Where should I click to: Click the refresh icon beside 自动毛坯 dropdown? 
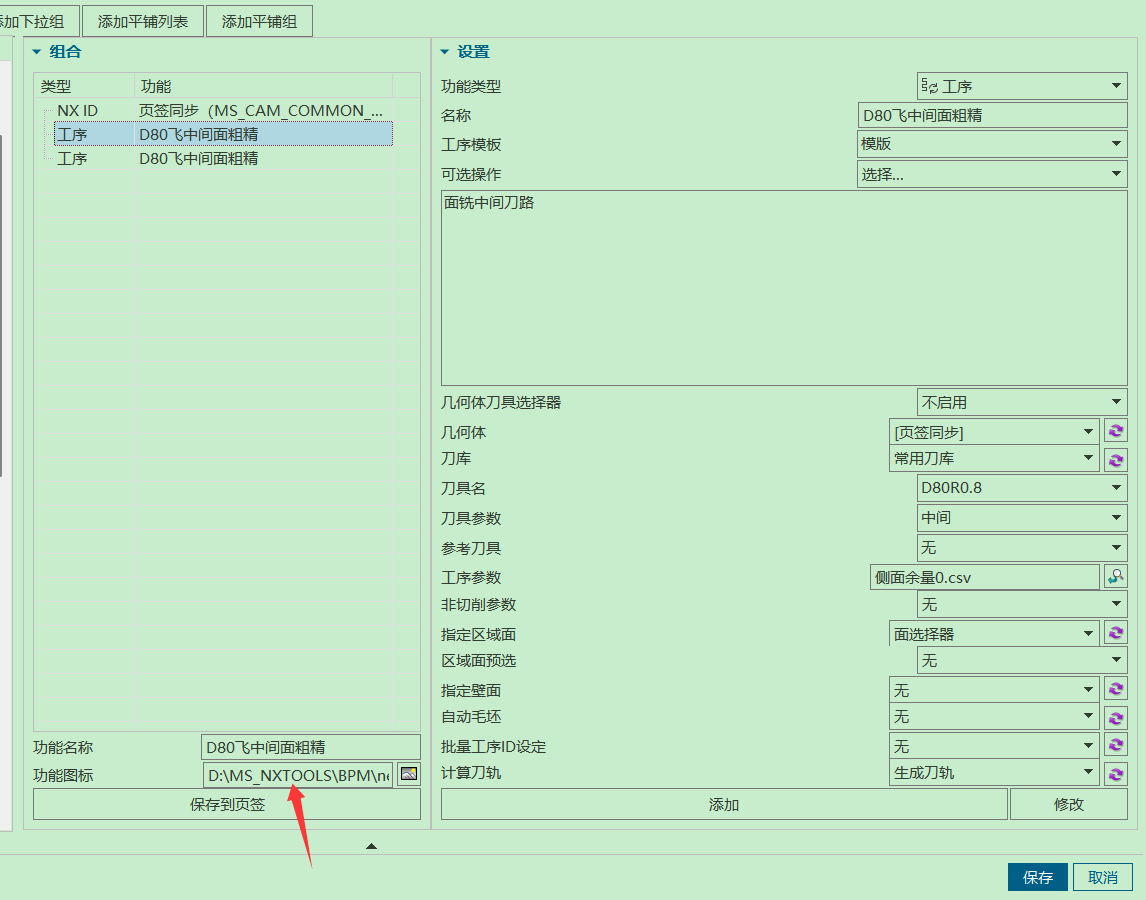[1115, 718]
